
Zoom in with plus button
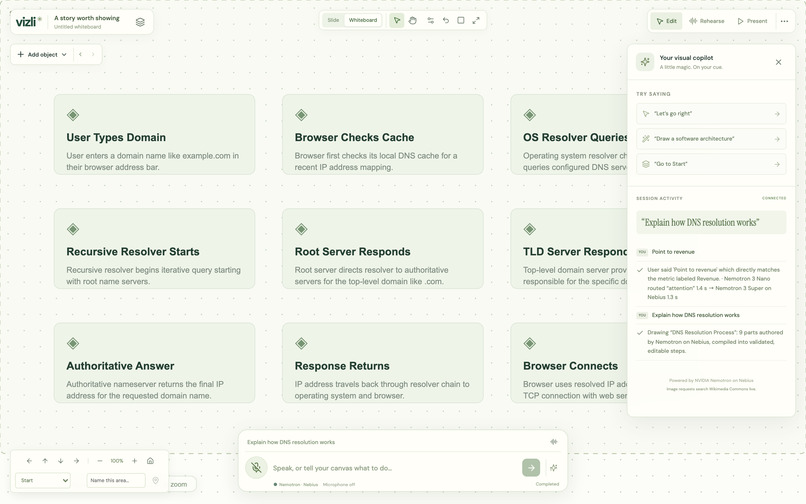[135, 461]
